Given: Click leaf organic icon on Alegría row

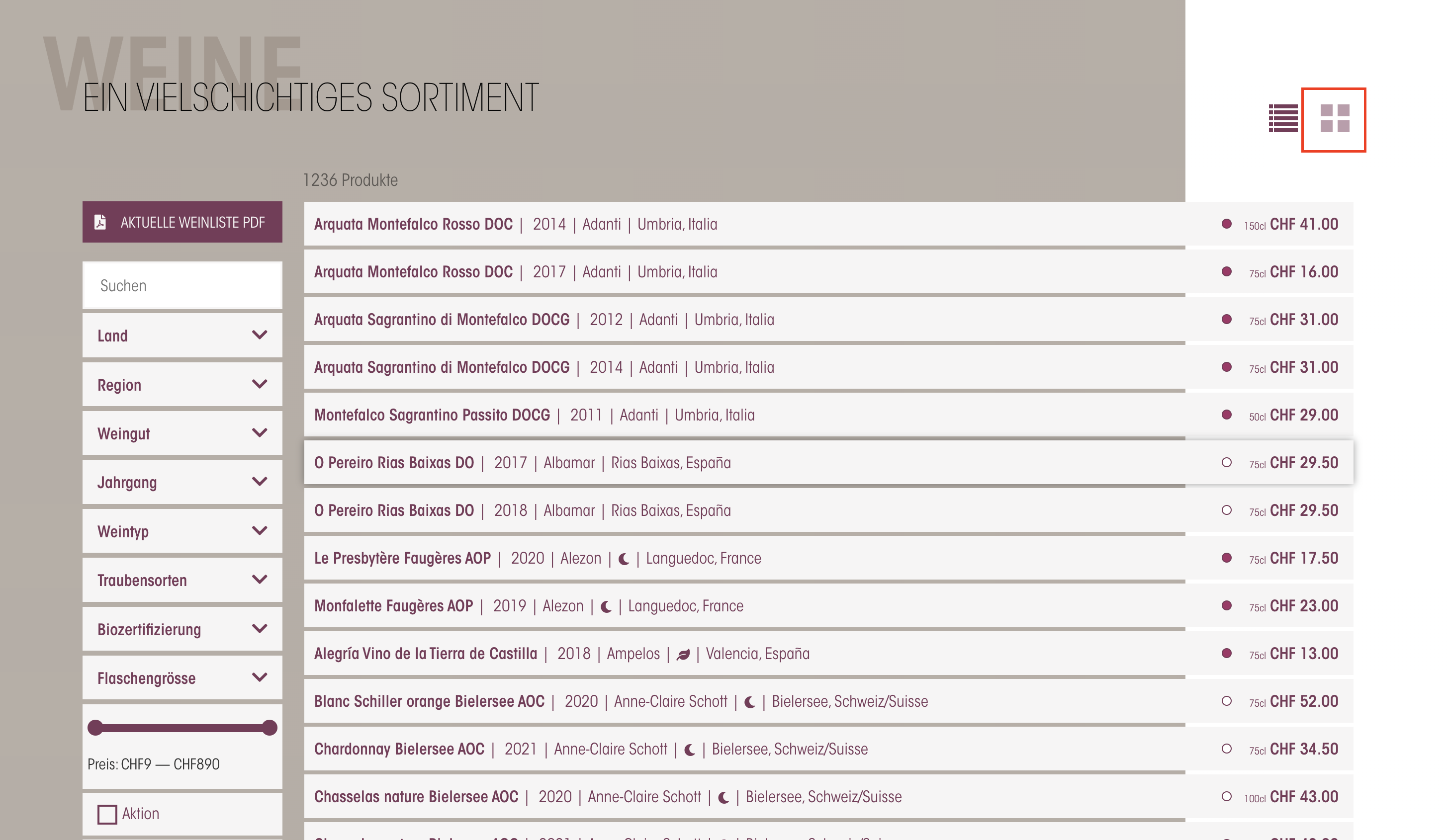Looking at the screenshot, I should click(683, 654).
